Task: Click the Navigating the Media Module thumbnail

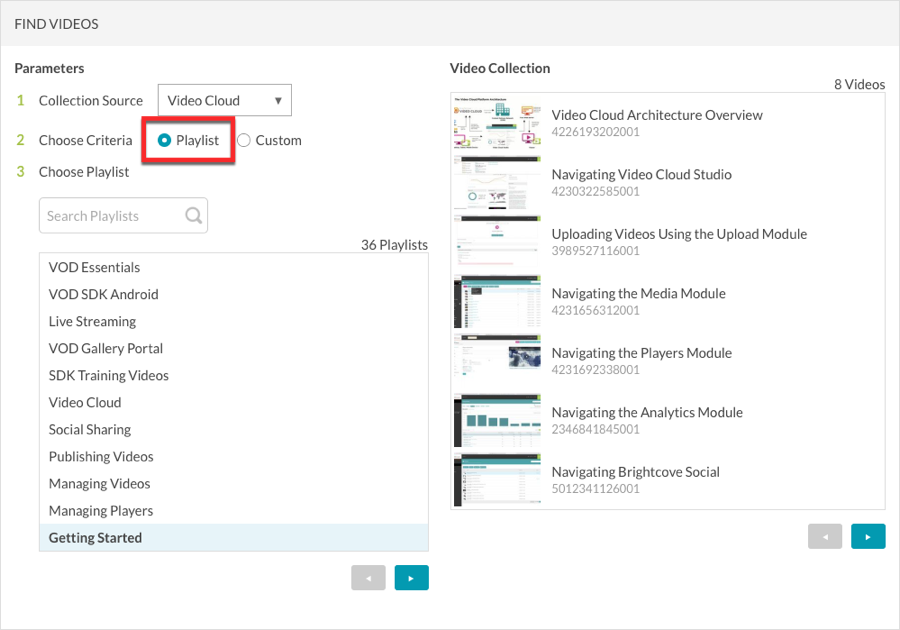Action: [497, 301]
